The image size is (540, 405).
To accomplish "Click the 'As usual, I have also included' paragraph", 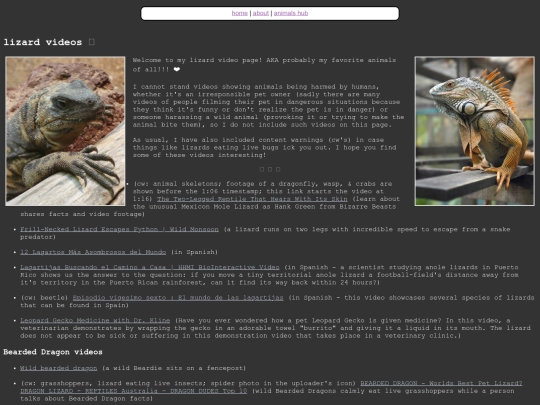I will (x=264, y=147).
